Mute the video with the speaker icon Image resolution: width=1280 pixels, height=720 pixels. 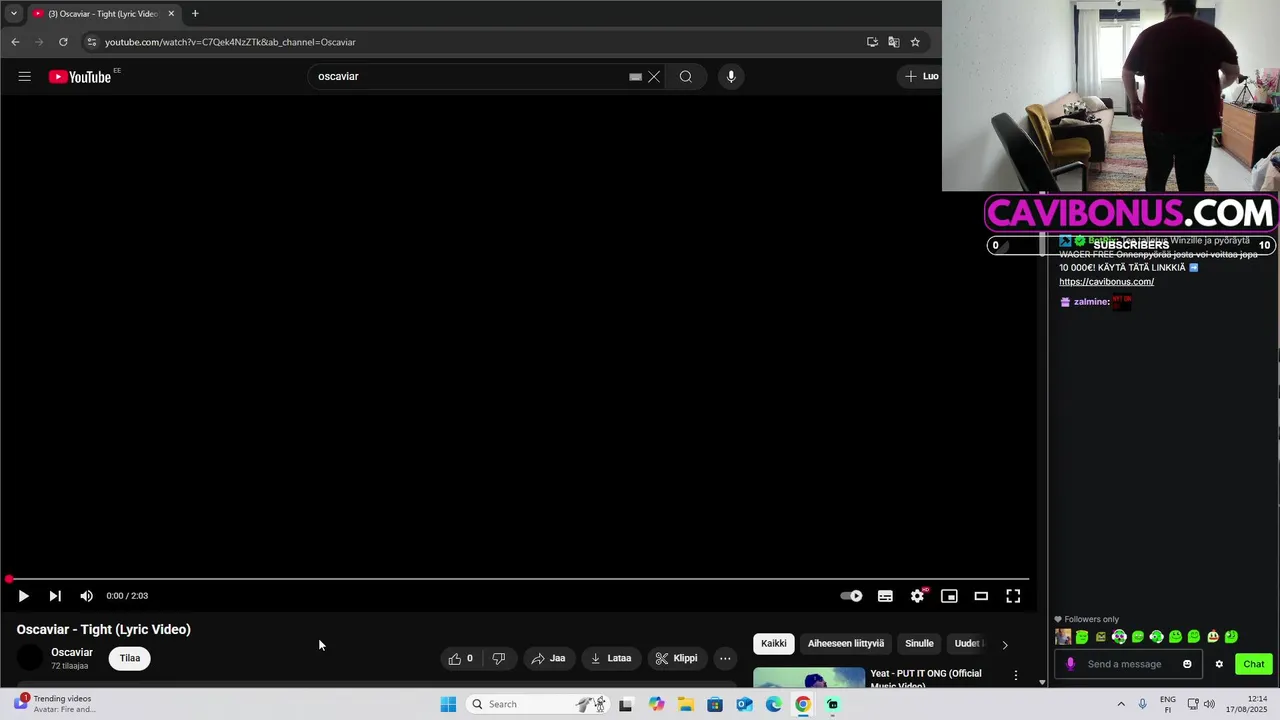[x=87, y=596]
